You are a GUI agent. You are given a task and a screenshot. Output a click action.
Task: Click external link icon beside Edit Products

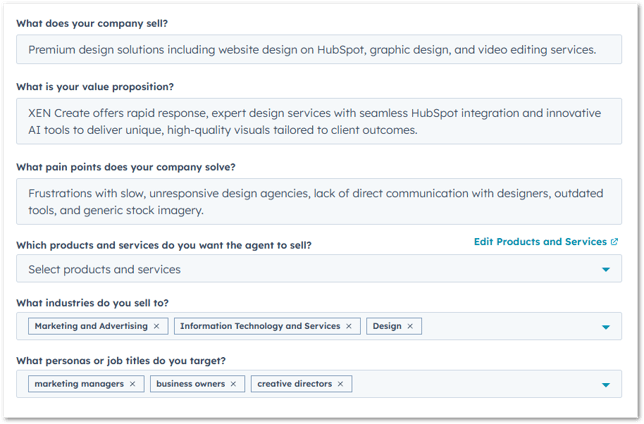click(614, 242)
